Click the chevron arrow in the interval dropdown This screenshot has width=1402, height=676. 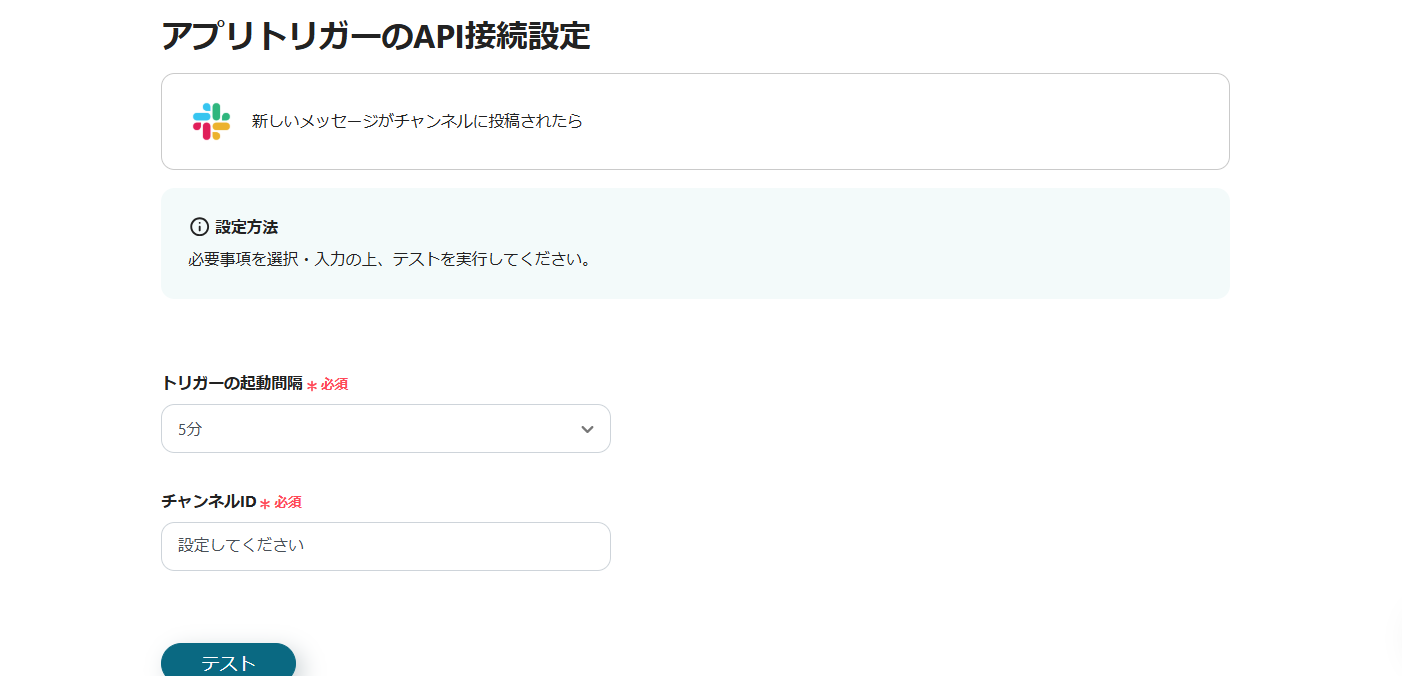pos(587,429)
